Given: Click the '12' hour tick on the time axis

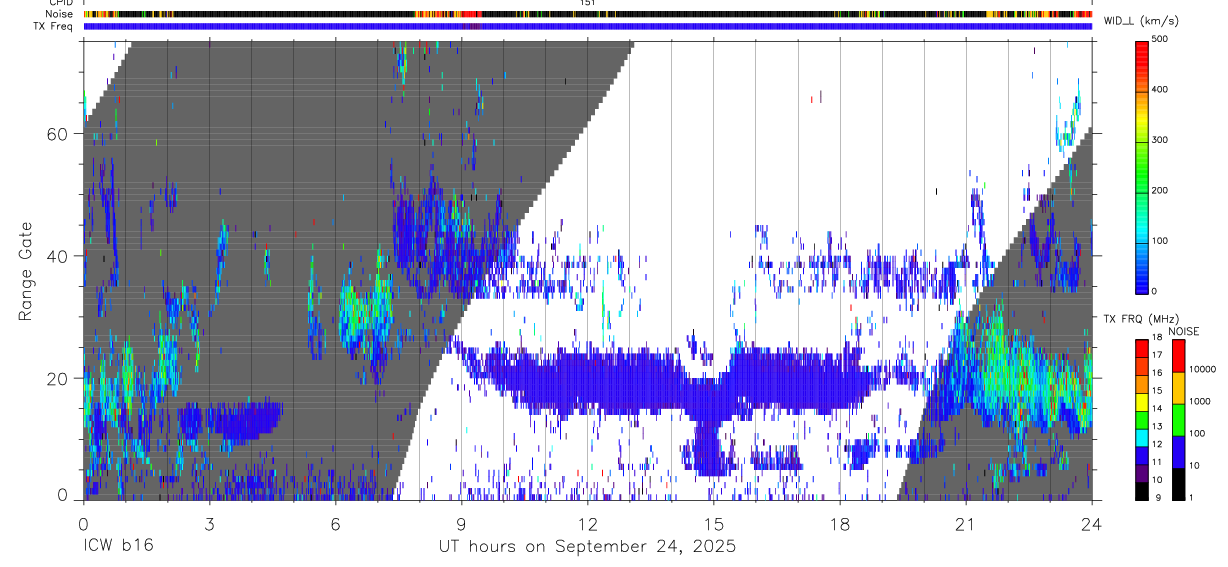Looking at the screenshot, I should tap(587, 523).
